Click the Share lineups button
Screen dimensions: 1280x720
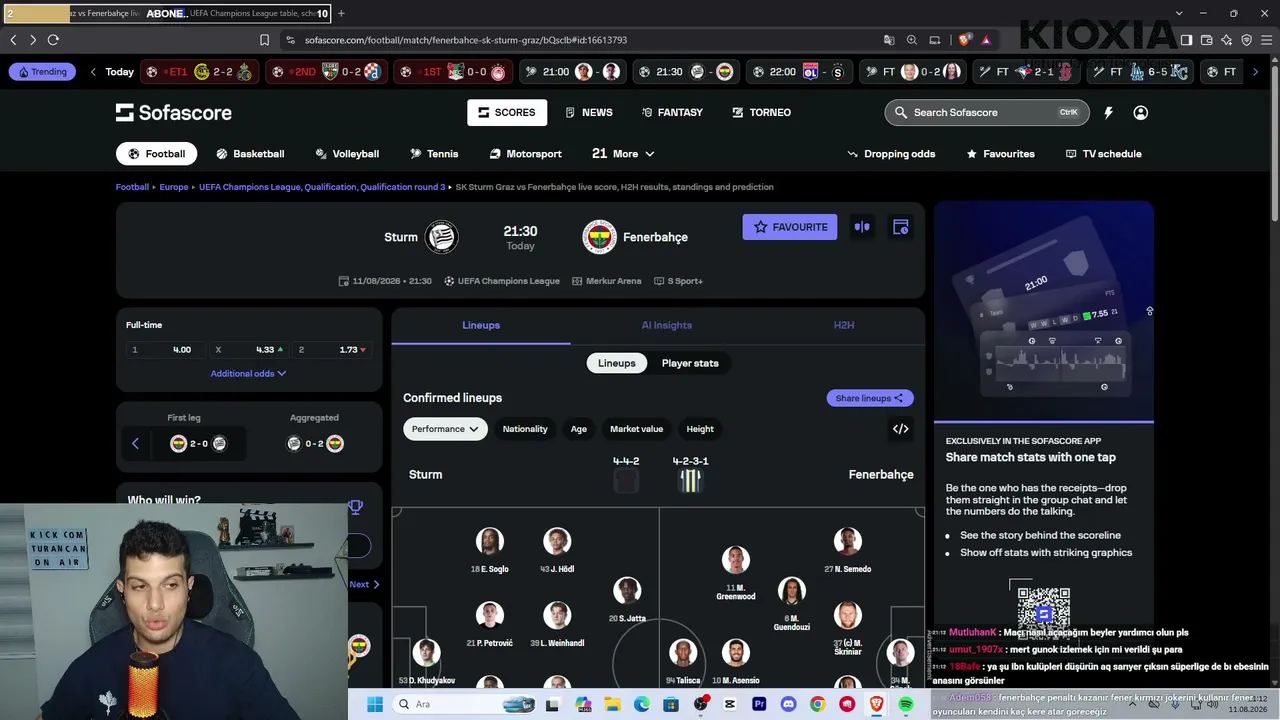tap(870, 398)
